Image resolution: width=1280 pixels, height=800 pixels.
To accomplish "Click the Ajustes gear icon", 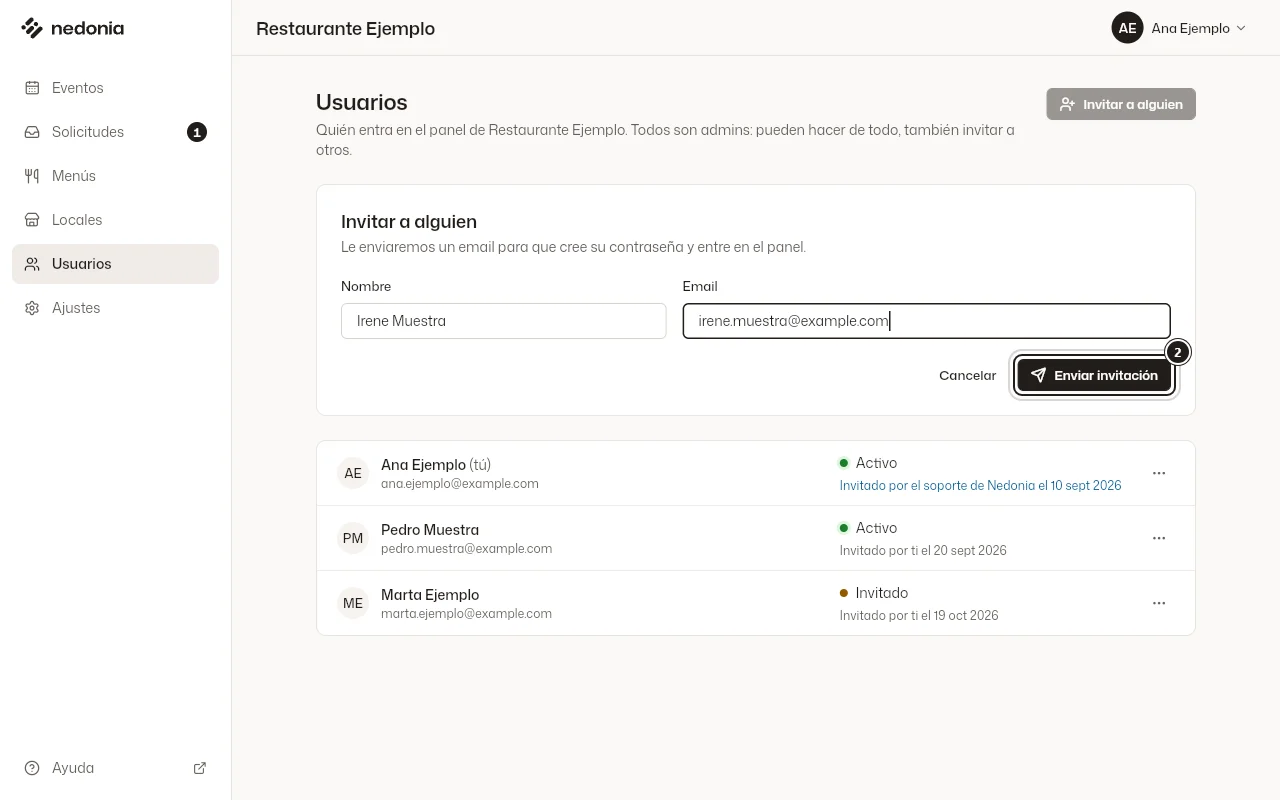I will (32, 308).
